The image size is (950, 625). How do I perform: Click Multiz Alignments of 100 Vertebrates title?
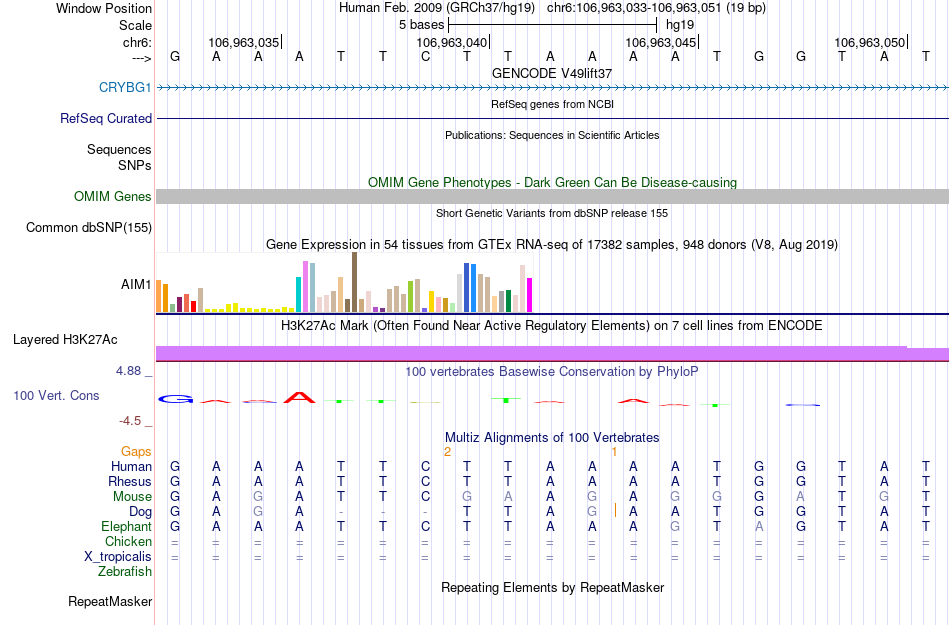click(552, 437)
